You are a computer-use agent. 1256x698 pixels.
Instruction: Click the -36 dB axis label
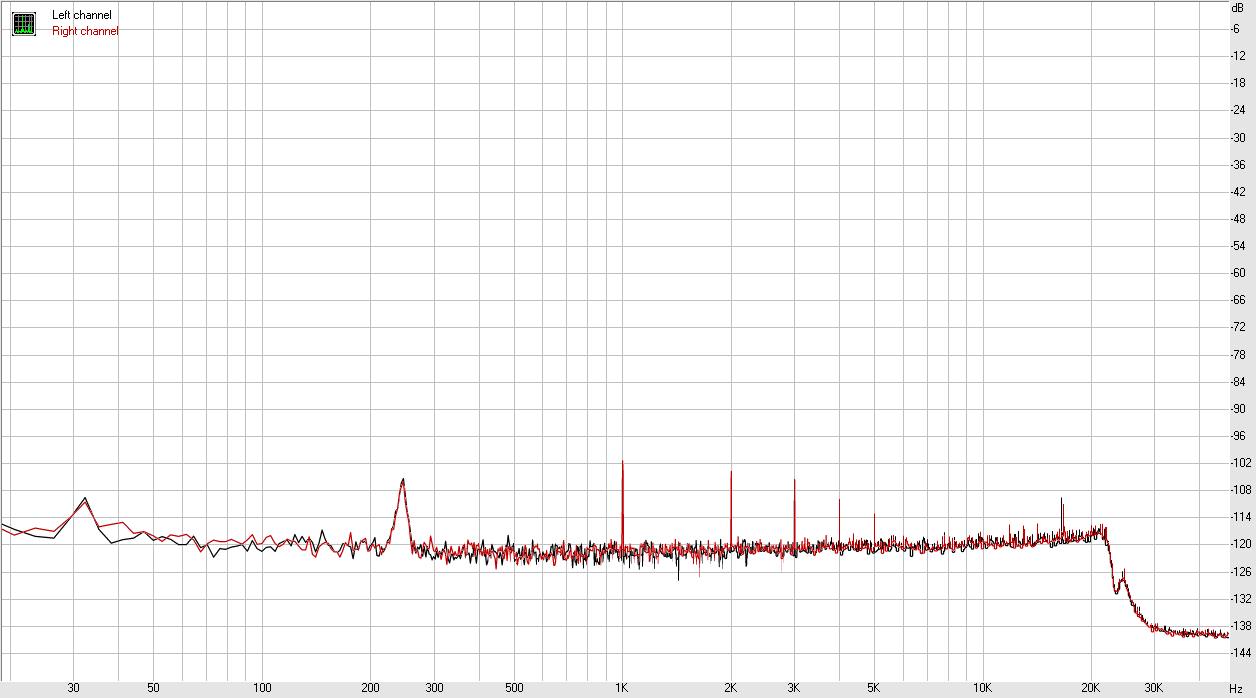pyautogui.click(x=1237, y=164)
